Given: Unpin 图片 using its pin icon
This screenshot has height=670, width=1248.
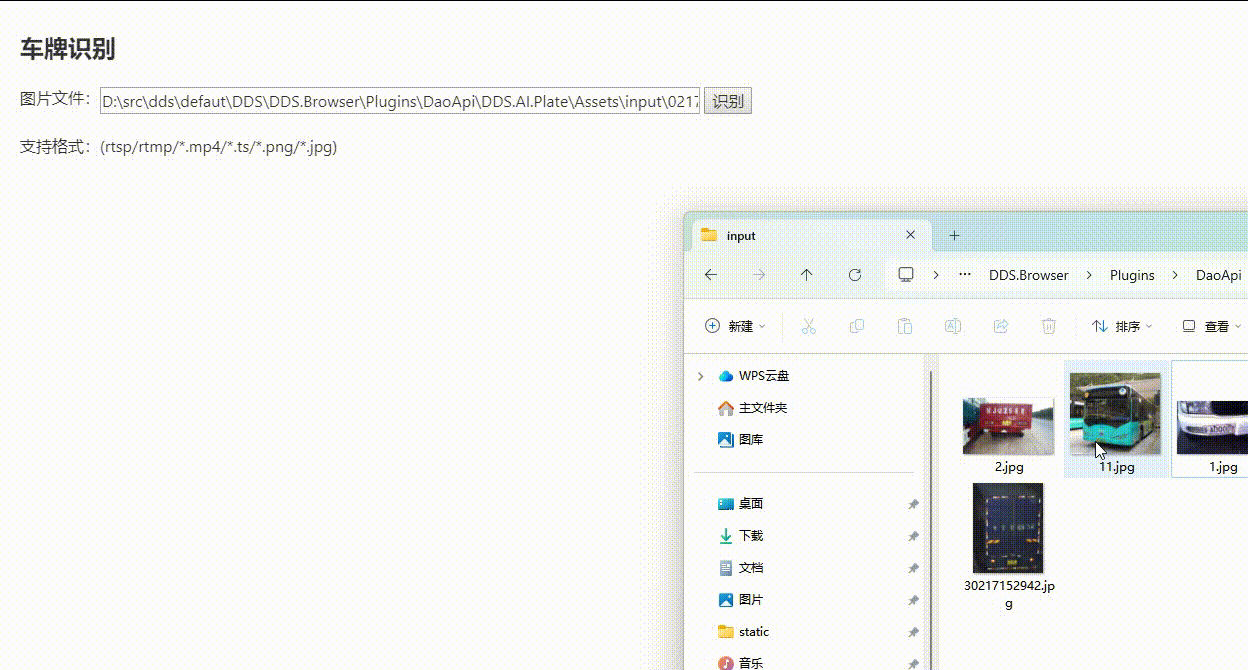Looking at the screenshot, I should (912, 601).
